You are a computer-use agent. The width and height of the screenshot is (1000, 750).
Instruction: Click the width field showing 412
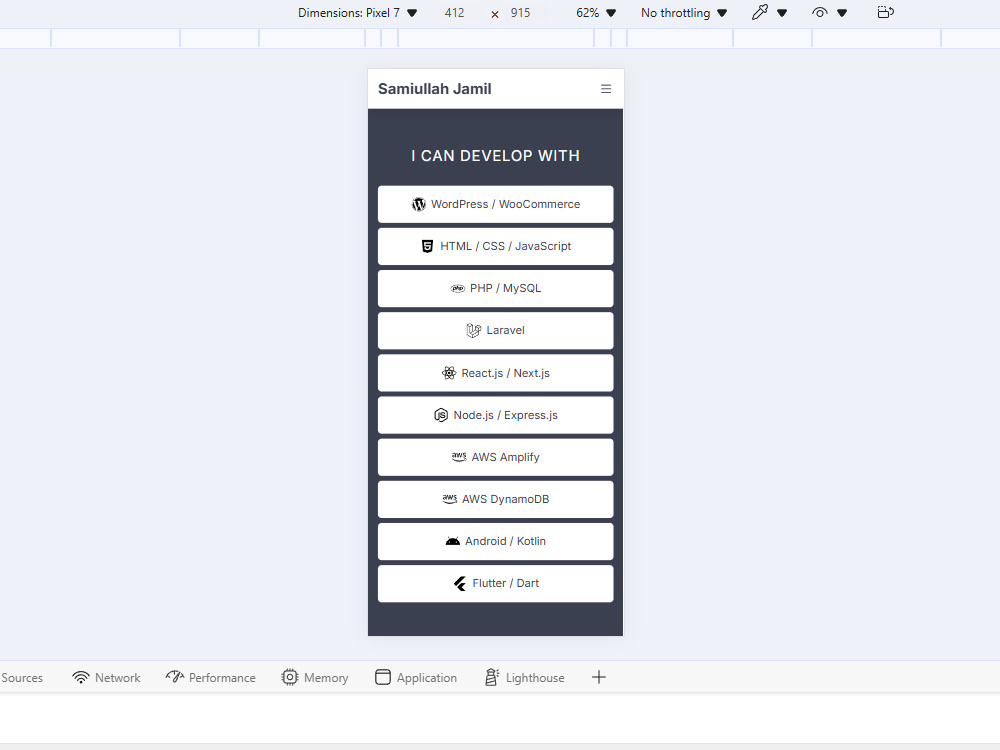[455, 13]
